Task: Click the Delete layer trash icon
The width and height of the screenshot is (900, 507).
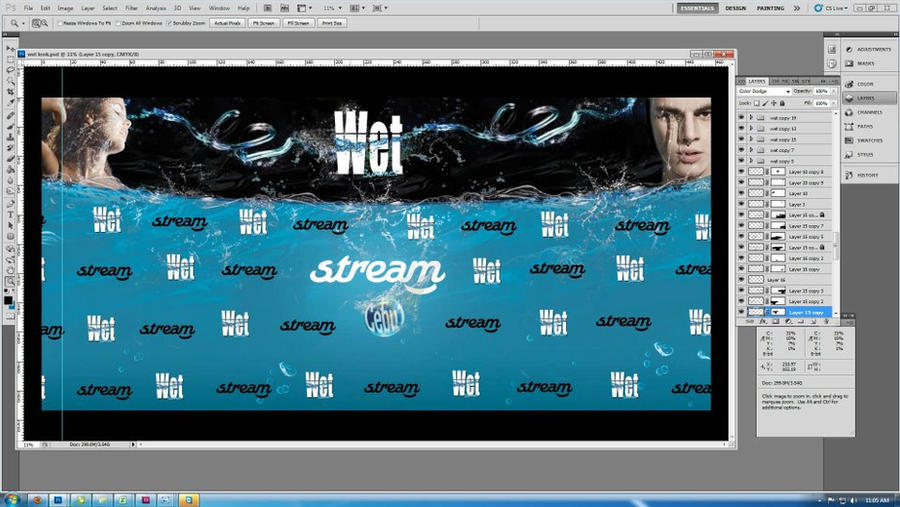Action: click(x=827, y=322)
